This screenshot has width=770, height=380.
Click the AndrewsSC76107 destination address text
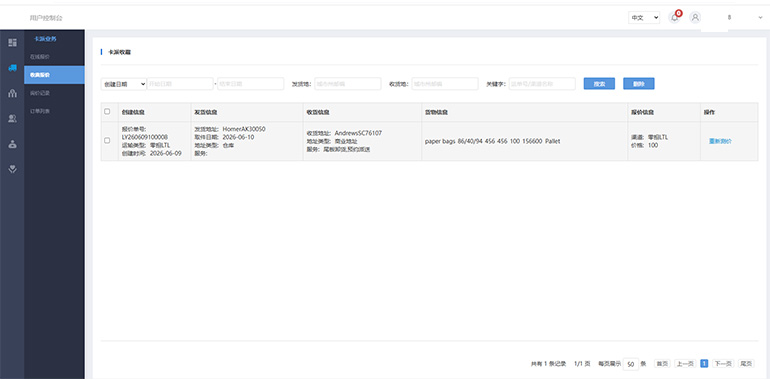tap(358, 133)
